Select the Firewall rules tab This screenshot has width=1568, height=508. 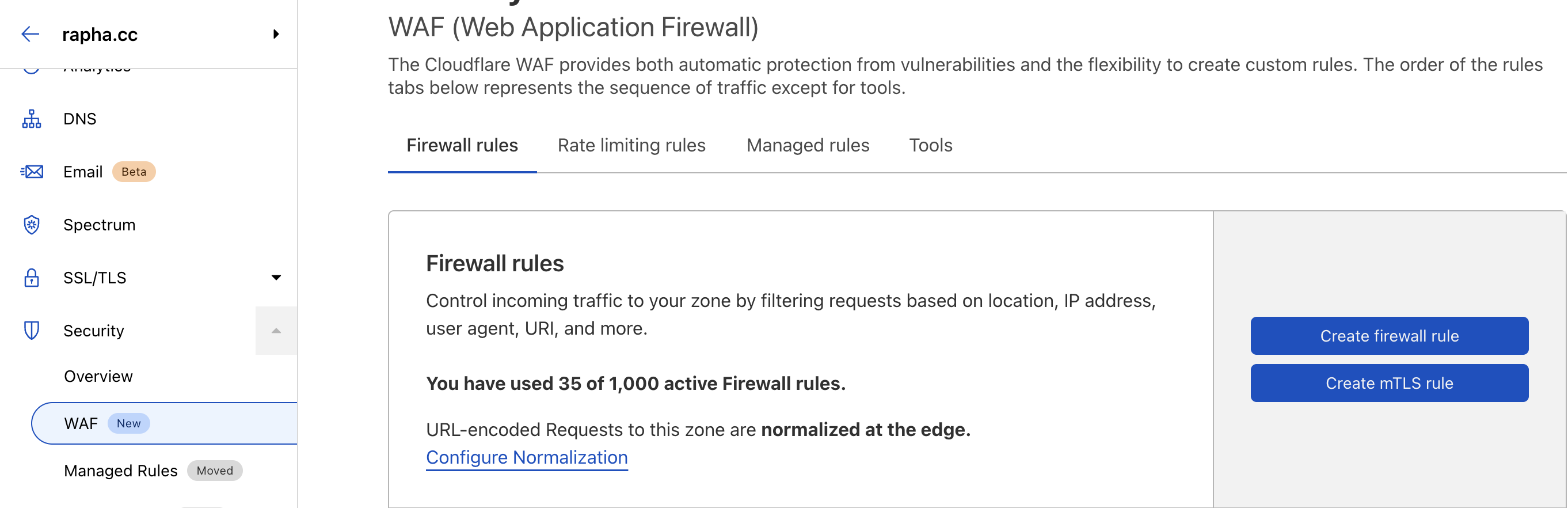pyautogui.click(x=462, y=146)
